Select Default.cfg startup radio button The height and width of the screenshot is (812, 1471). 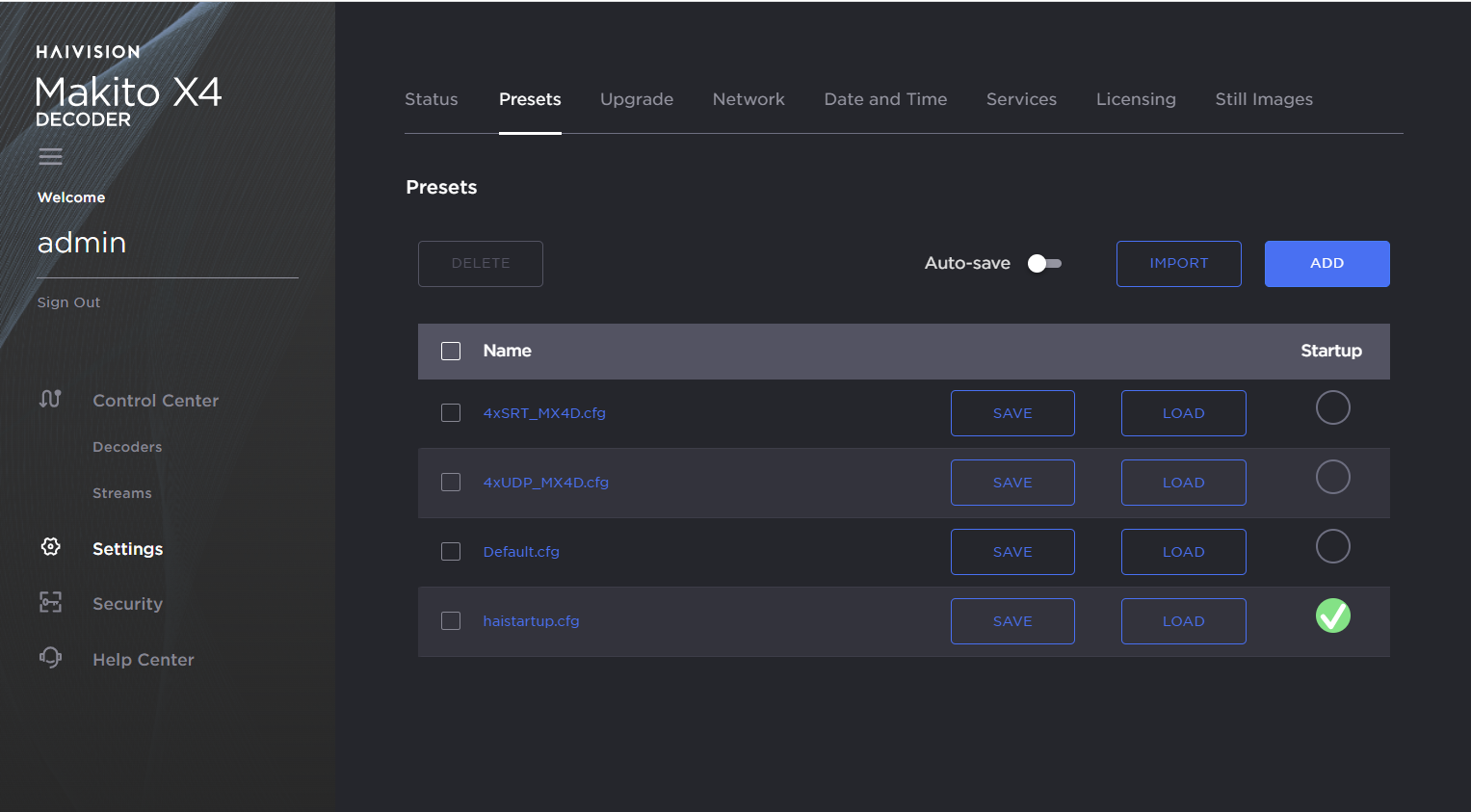1332,546
